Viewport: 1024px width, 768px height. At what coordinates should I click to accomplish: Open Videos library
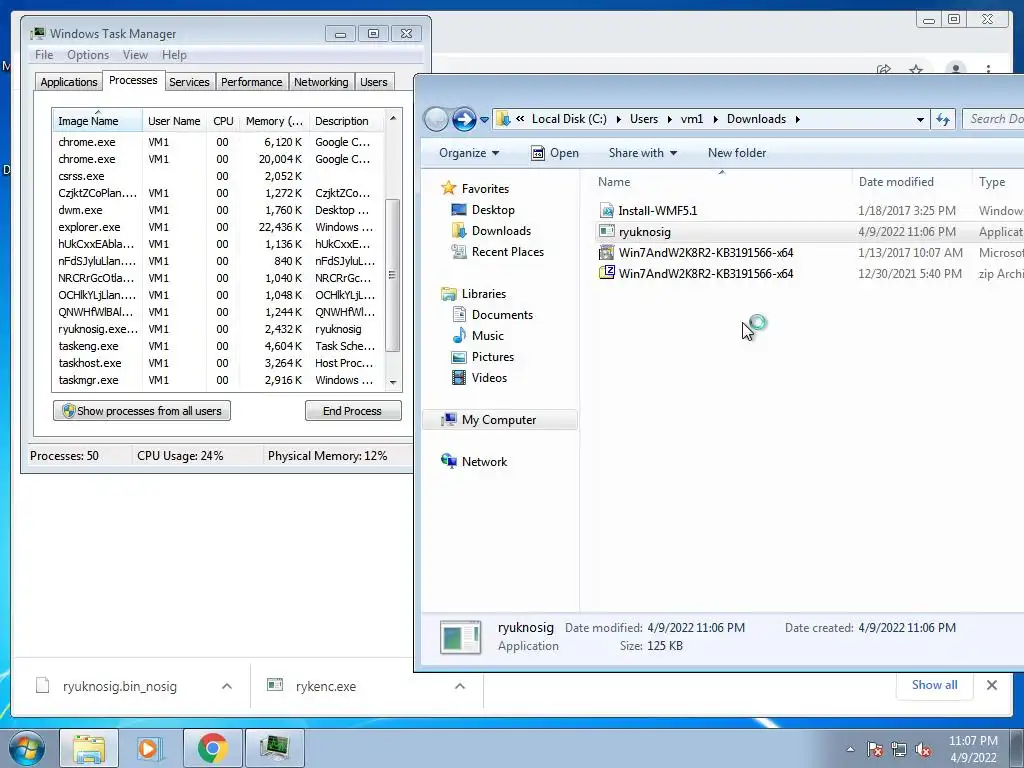[x=489, y=377]
